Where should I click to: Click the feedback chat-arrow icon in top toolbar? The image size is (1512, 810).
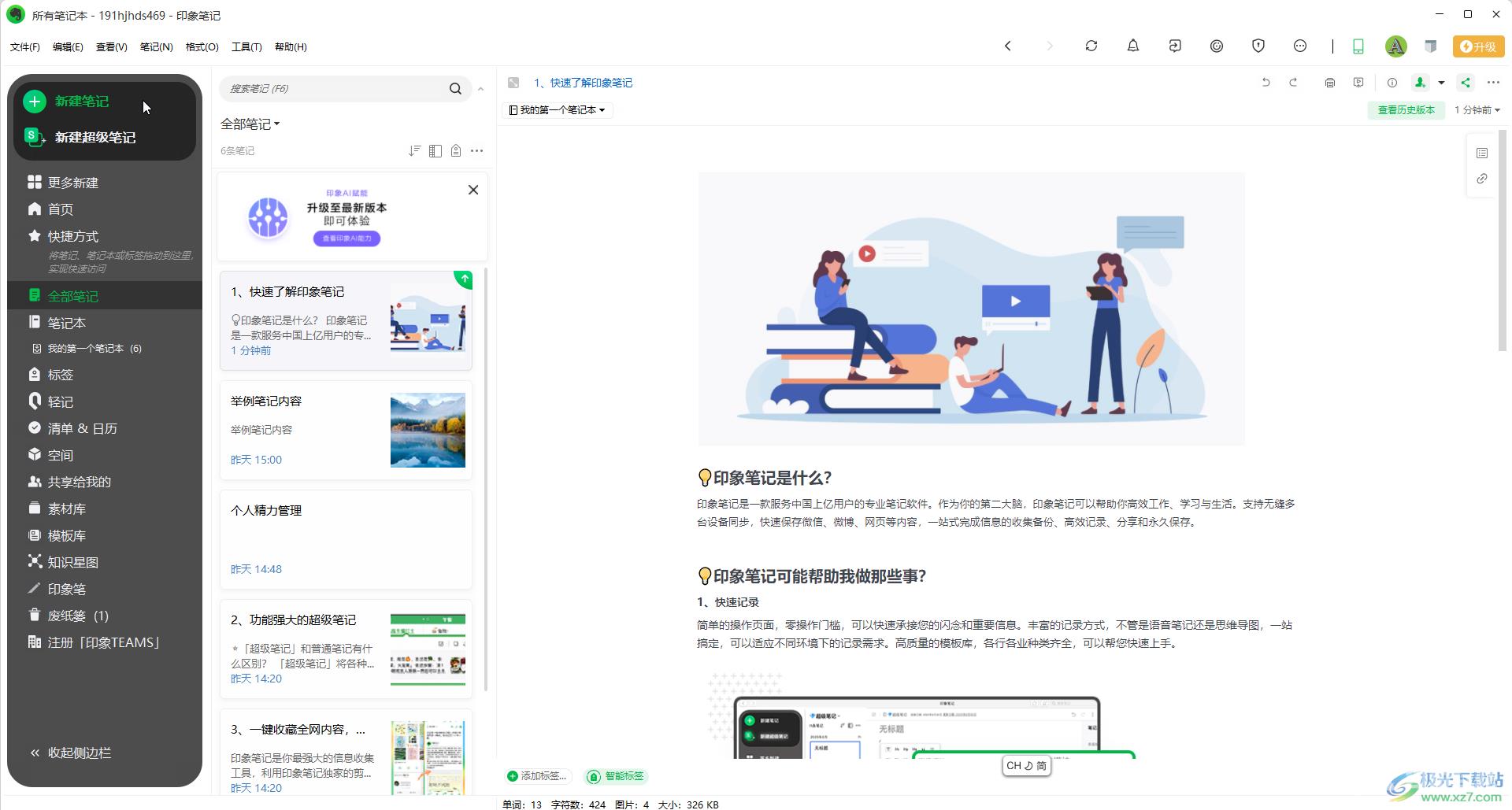click(1174, 46)
